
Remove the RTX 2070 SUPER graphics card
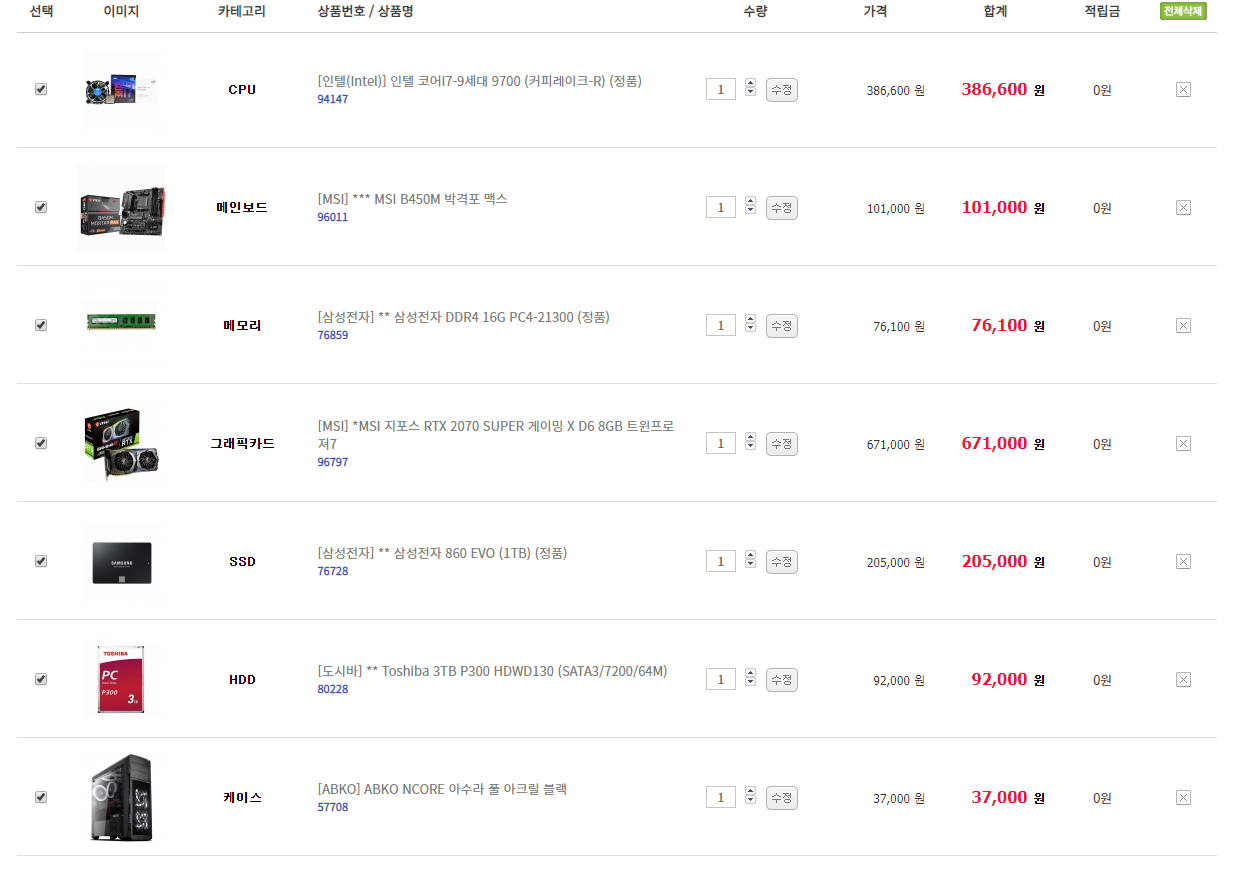tap(1183, 444)
